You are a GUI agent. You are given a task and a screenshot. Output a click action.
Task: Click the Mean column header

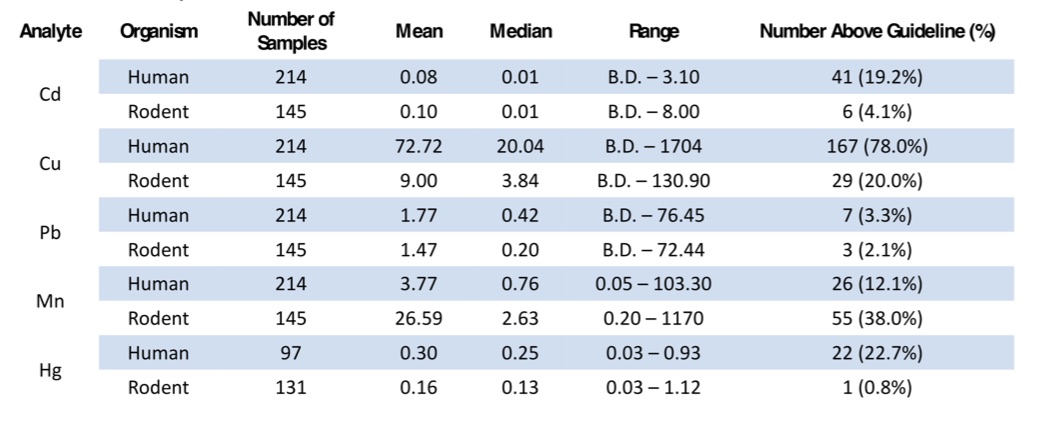[x=419, y=32]
